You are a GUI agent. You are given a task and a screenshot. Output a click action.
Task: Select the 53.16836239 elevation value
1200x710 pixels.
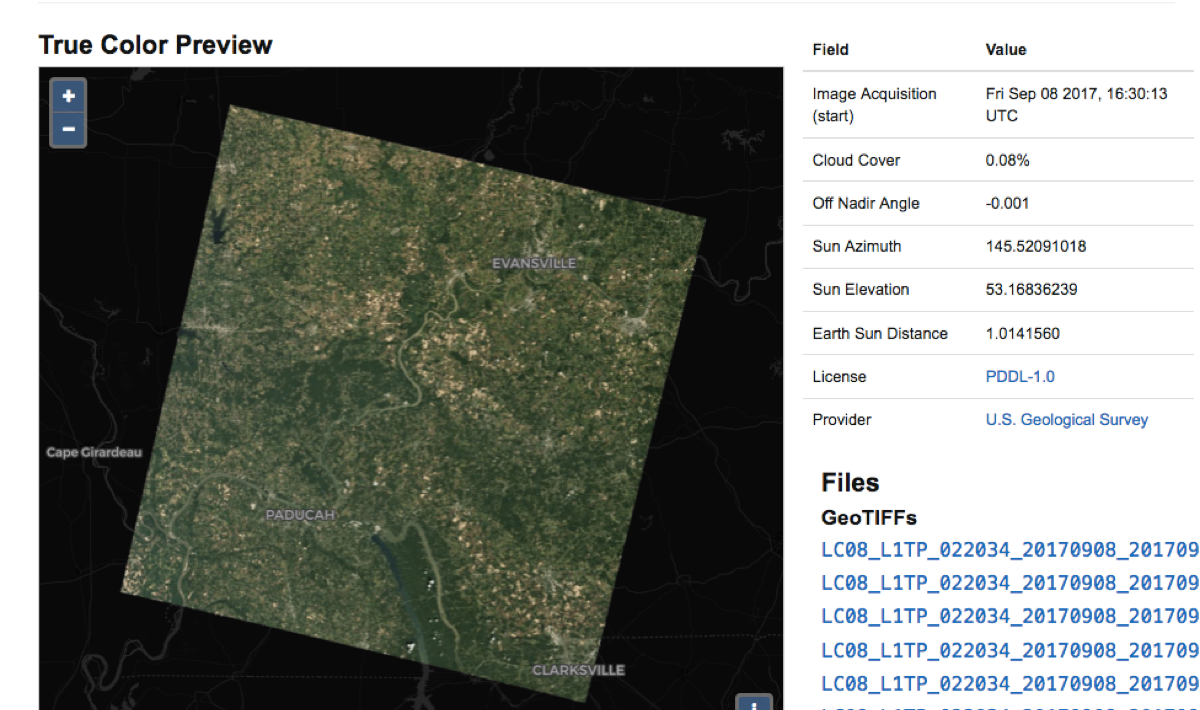point(1032,290)
